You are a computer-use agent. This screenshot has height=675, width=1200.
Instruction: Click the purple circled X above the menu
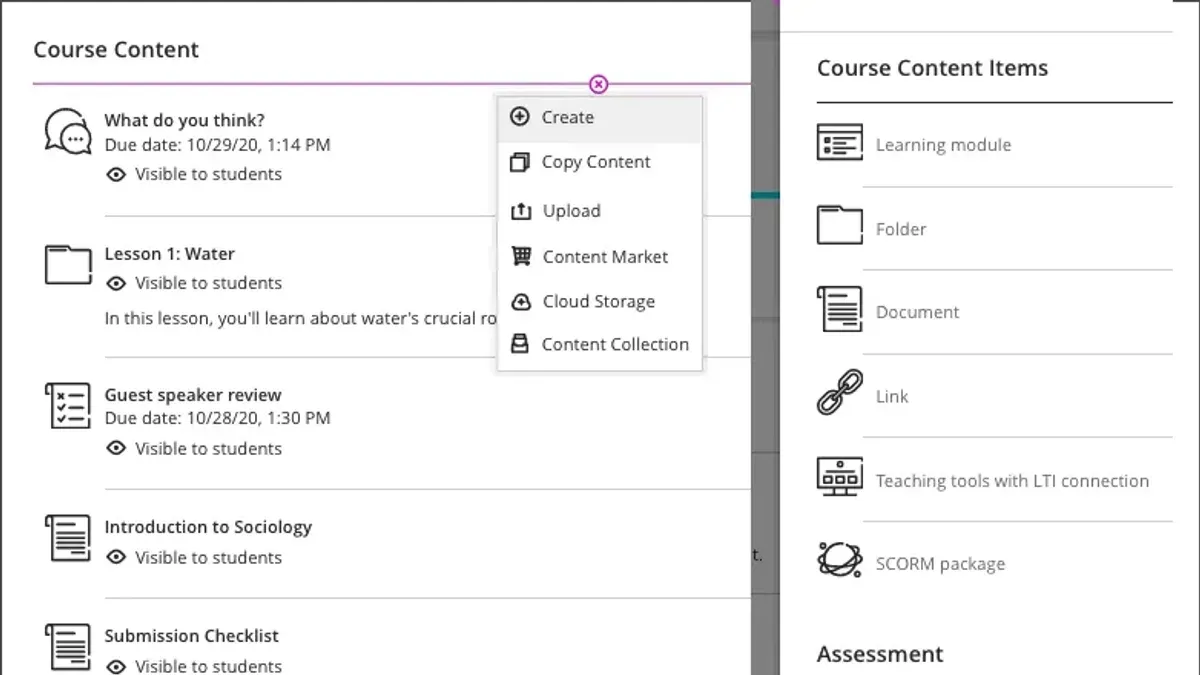598,84
